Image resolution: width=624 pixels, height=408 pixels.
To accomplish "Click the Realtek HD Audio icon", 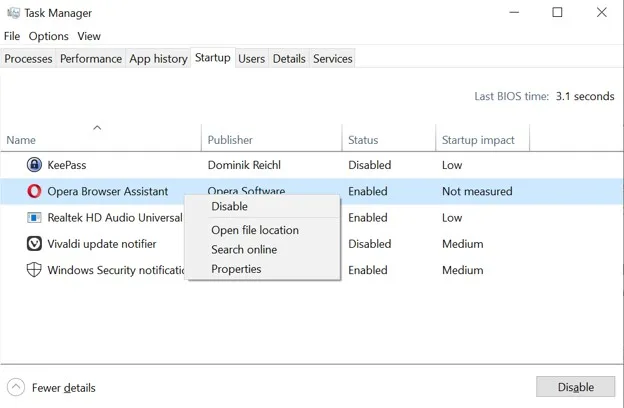I will (x=34, y=217).
